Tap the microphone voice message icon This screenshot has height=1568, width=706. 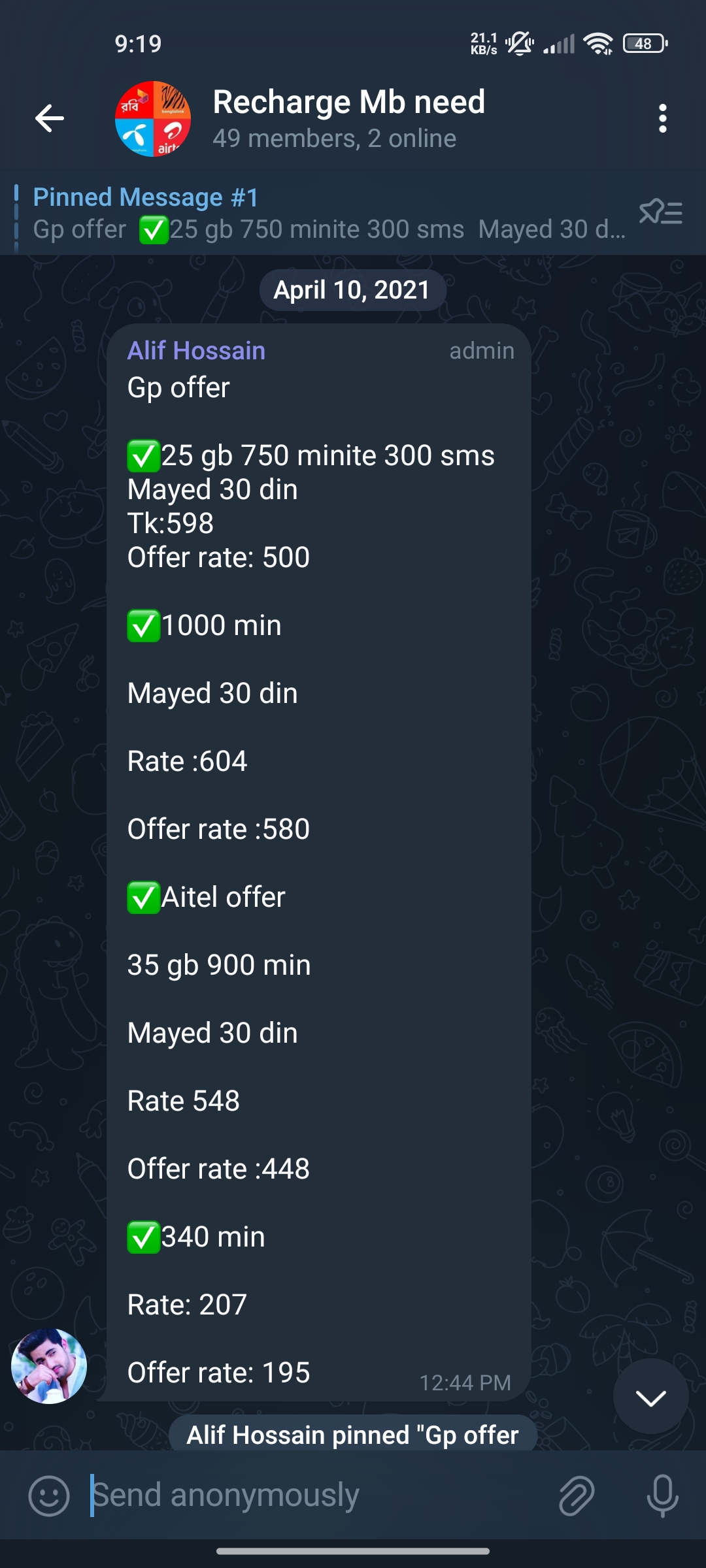click(662, 1495)
